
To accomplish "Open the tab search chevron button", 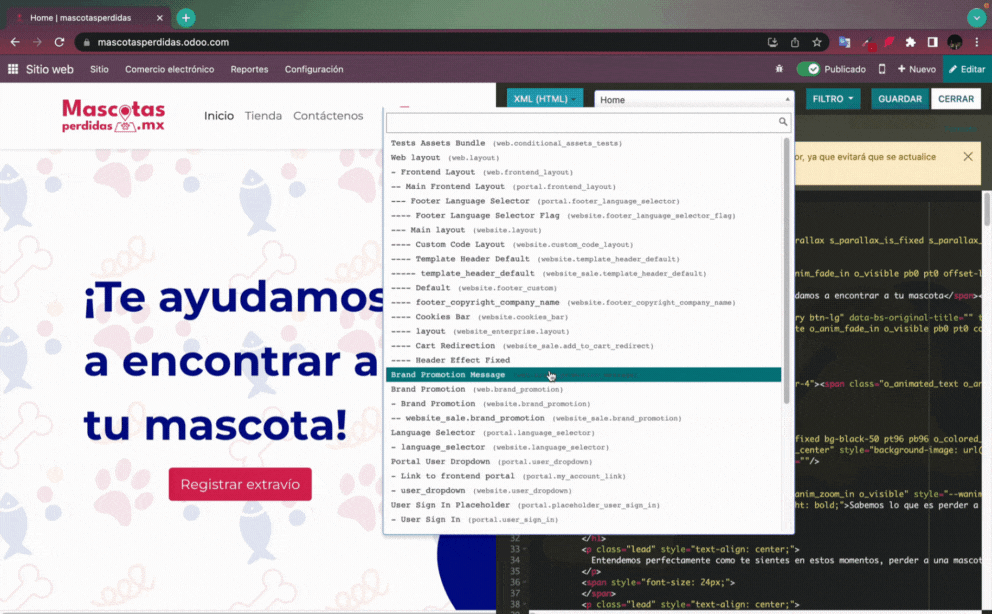I will click(x=976, y=18).
